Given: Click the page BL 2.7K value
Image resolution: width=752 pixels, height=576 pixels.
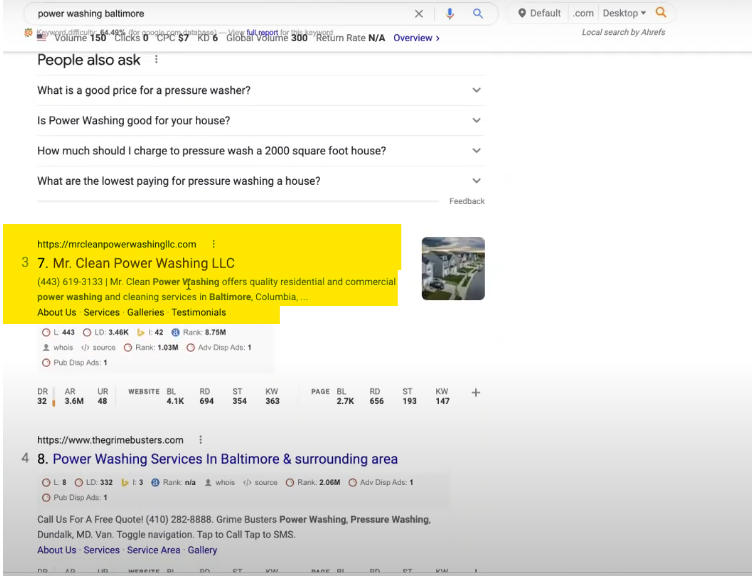Looking at the screenshot, I should coord(345,401).
